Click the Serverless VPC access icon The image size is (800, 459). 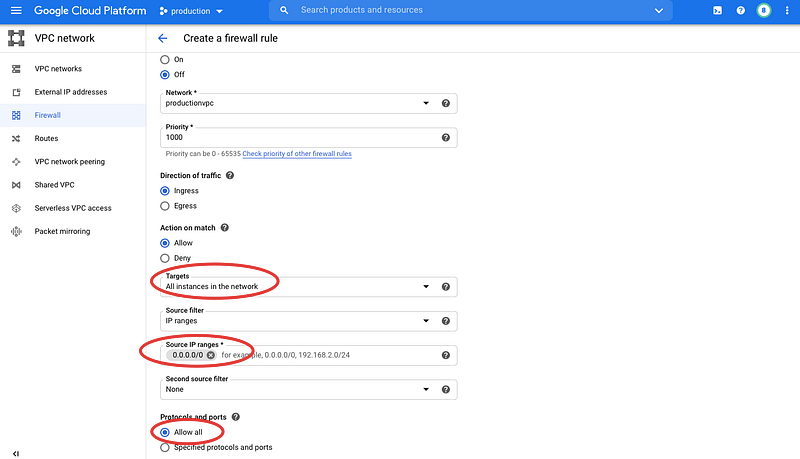point(16,208)
